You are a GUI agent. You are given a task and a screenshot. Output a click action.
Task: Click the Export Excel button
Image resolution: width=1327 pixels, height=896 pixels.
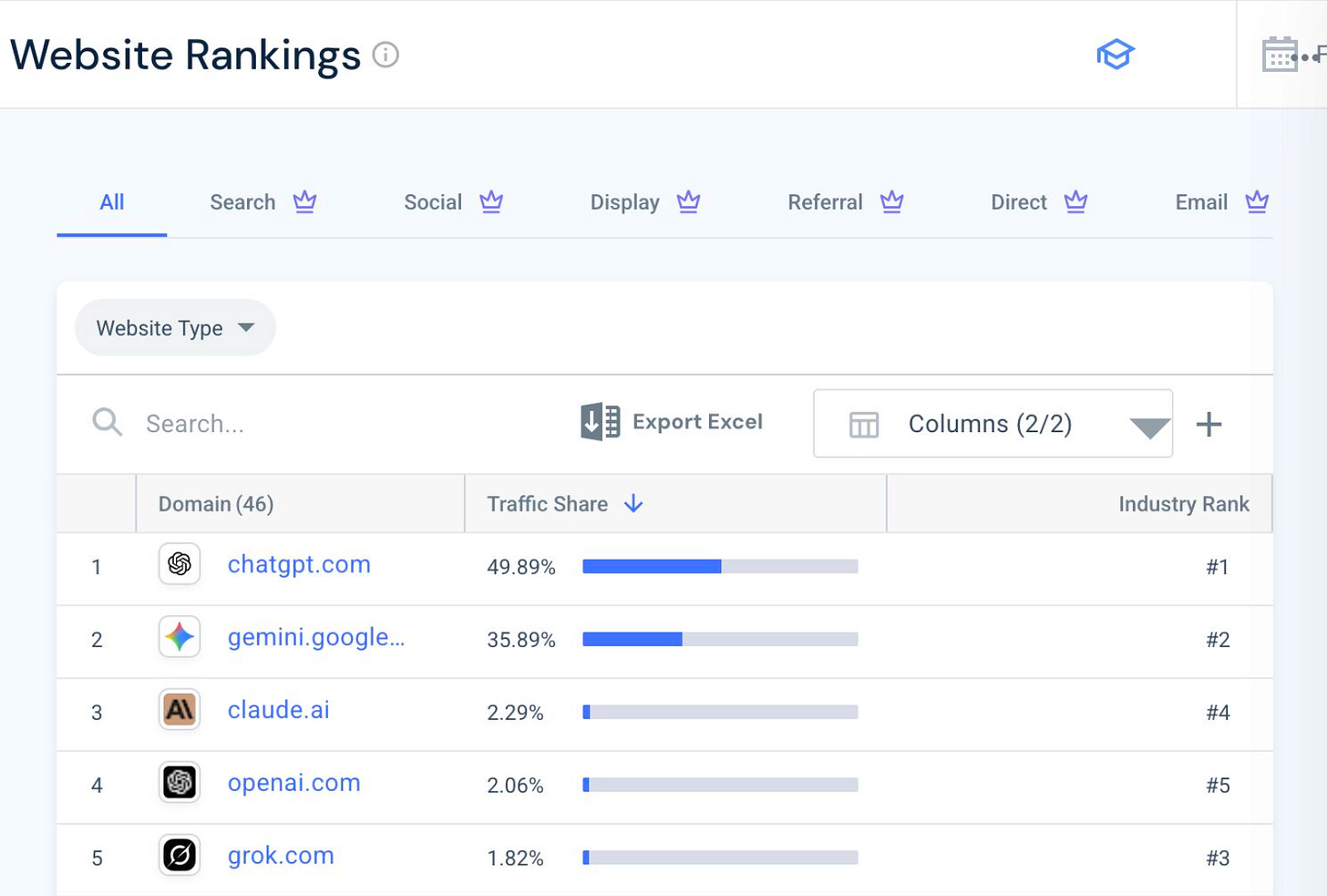coord(673,422)
